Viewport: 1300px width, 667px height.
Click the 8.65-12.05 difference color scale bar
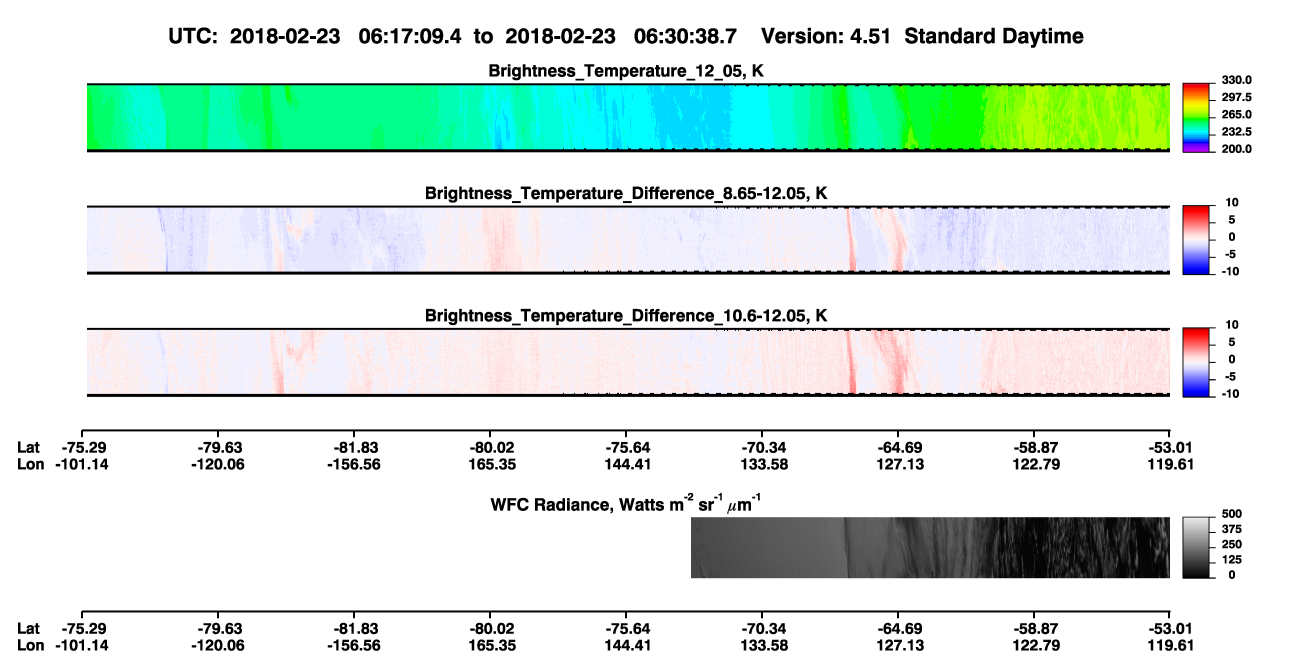[x=1196, y=240]
